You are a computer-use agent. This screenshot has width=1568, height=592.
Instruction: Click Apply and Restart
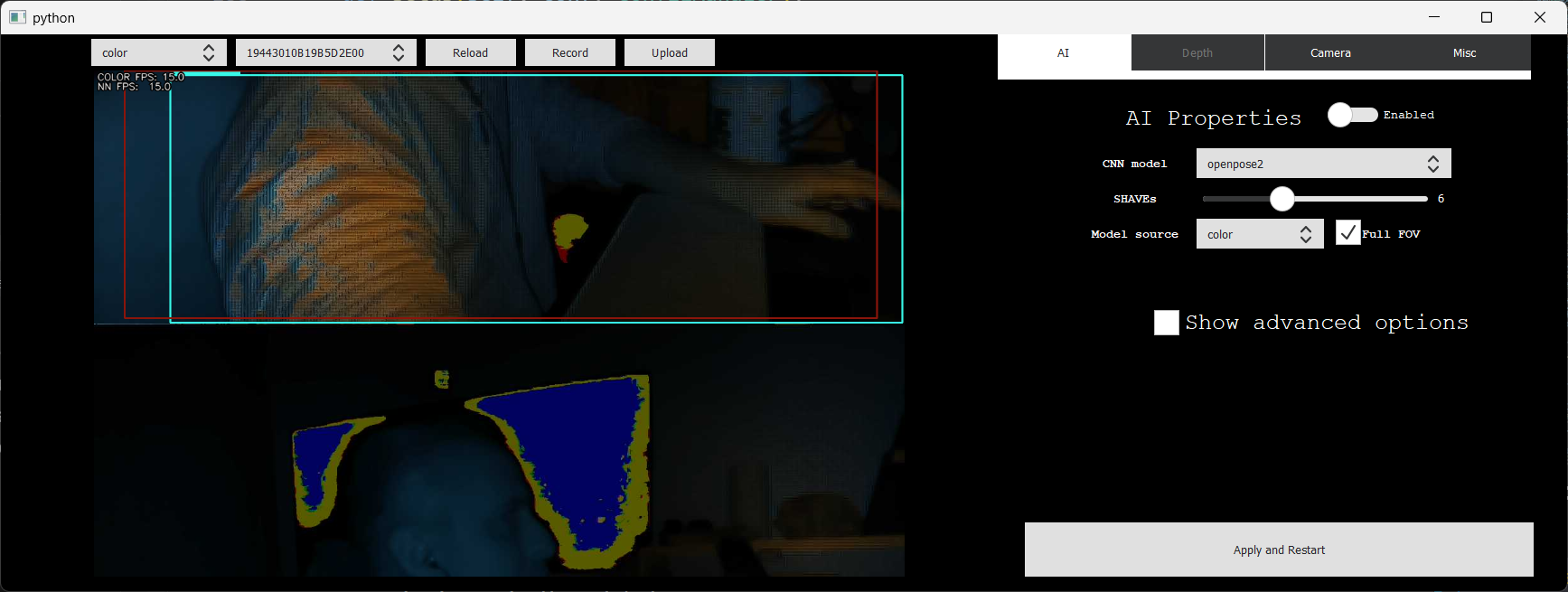tap(1279, 550)
